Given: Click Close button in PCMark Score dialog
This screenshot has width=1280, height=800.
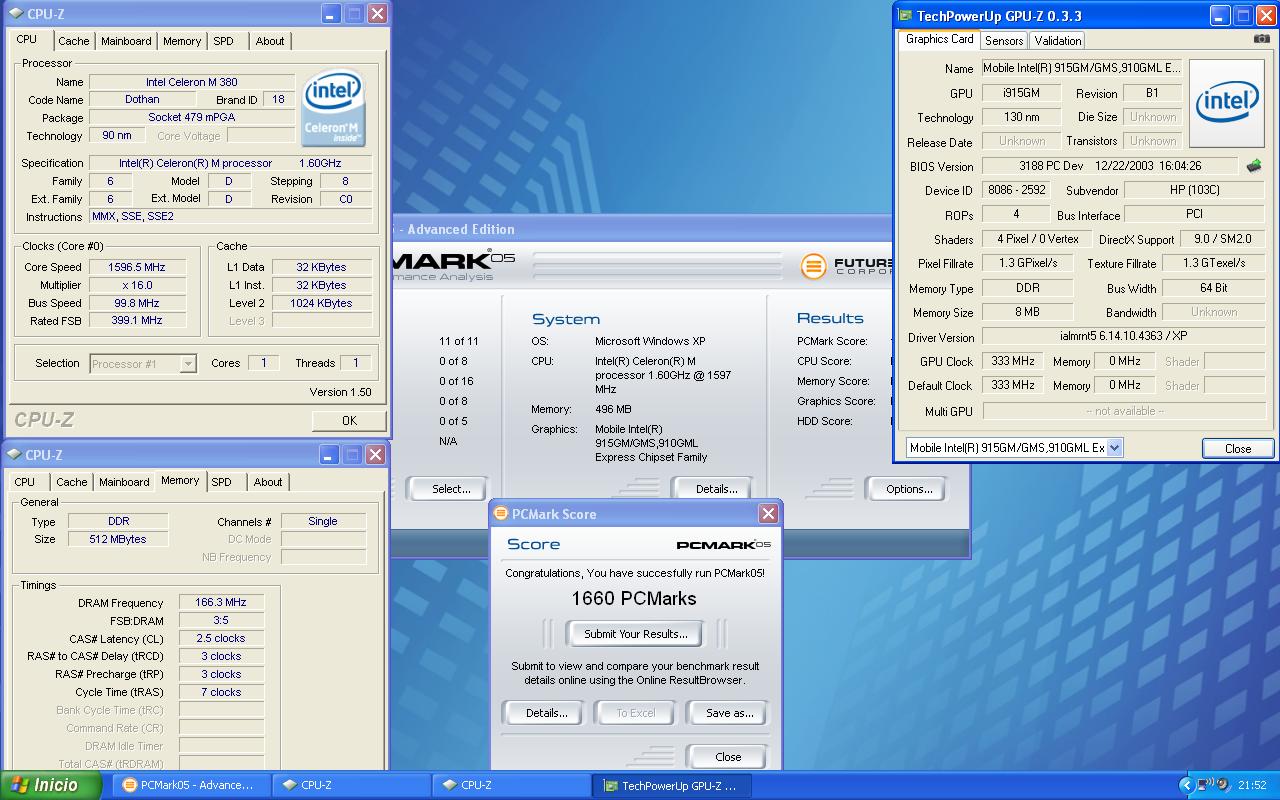Looking at the screenshot, I should pyautogui.click(x=728, y=757).
